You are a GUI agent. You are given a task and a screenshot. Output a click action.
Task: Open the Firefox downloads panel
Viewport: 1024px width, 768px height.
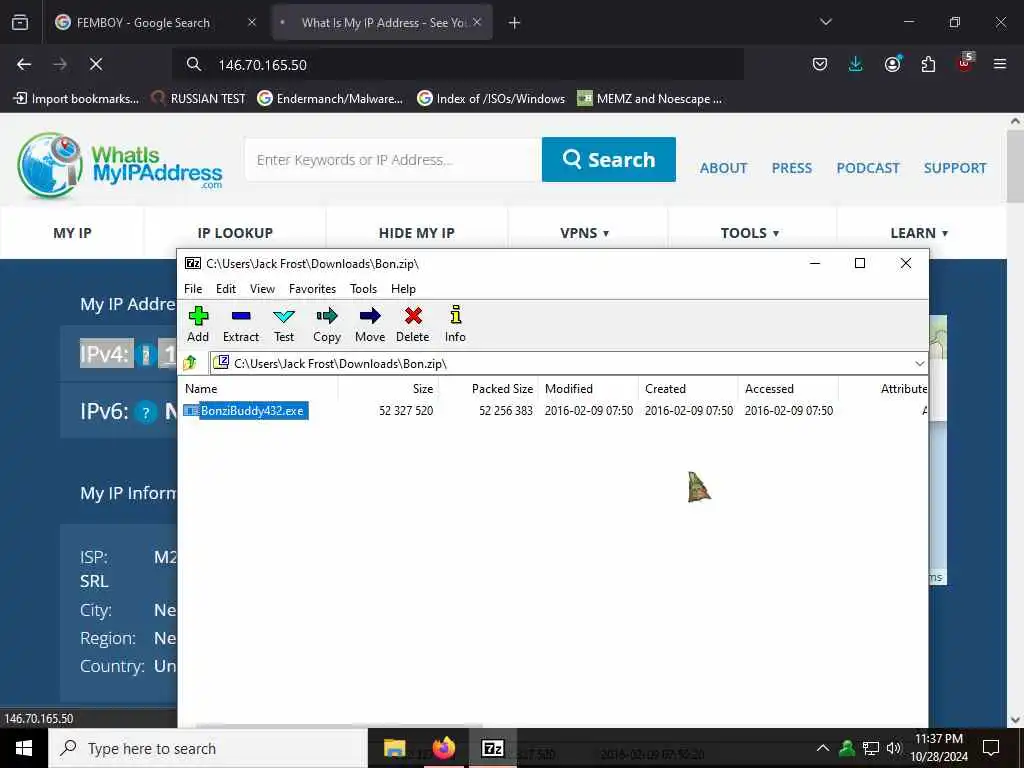click(856, 64)
